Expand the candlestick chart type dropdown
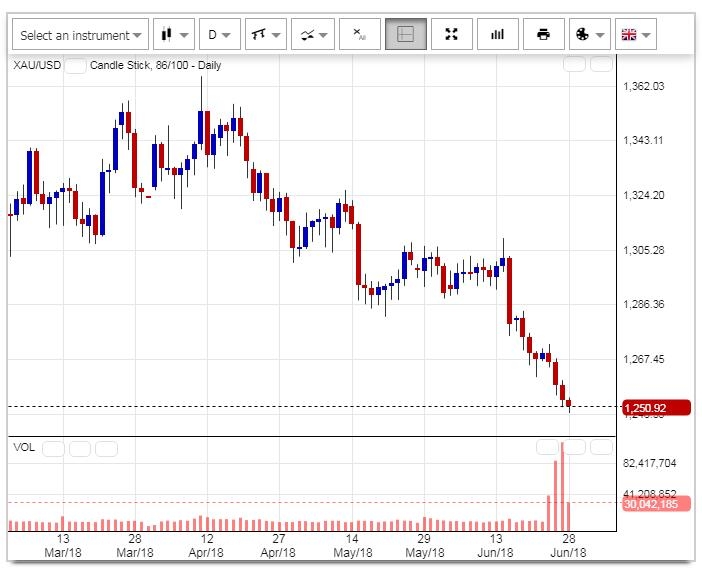 173,35
